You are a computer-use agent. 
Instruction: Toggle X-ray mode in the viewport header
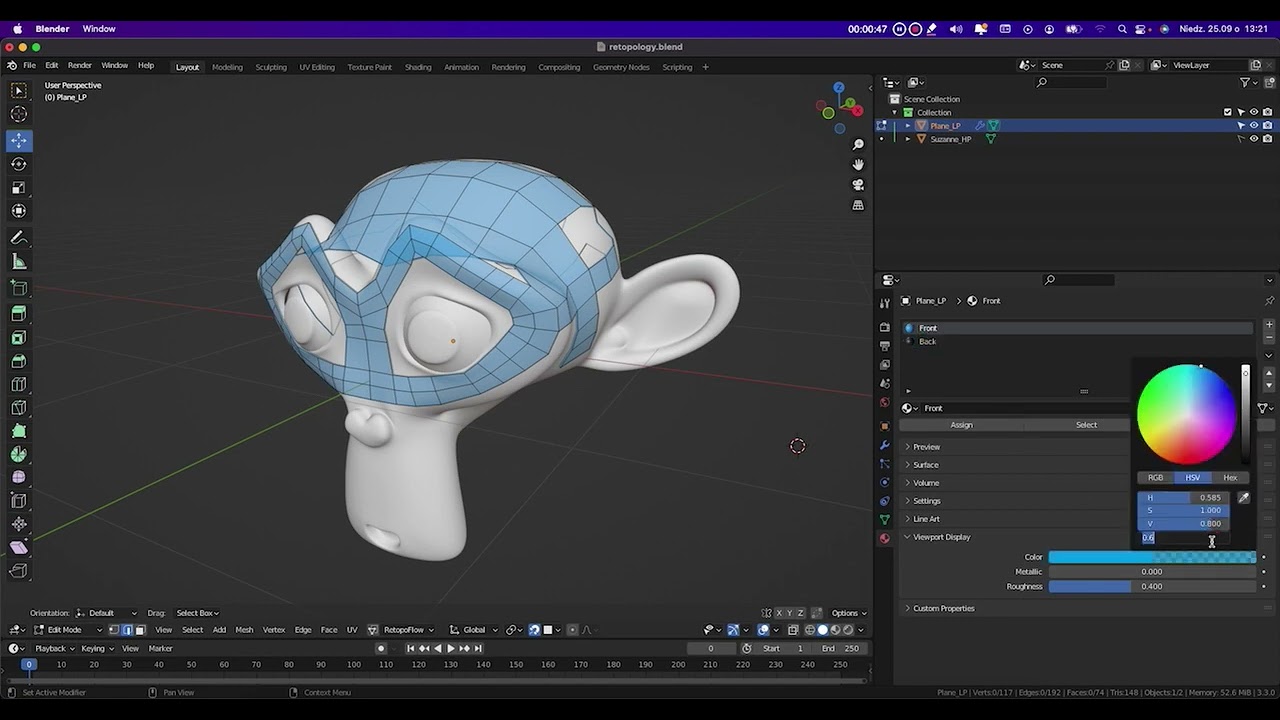(x=793, y=630)
